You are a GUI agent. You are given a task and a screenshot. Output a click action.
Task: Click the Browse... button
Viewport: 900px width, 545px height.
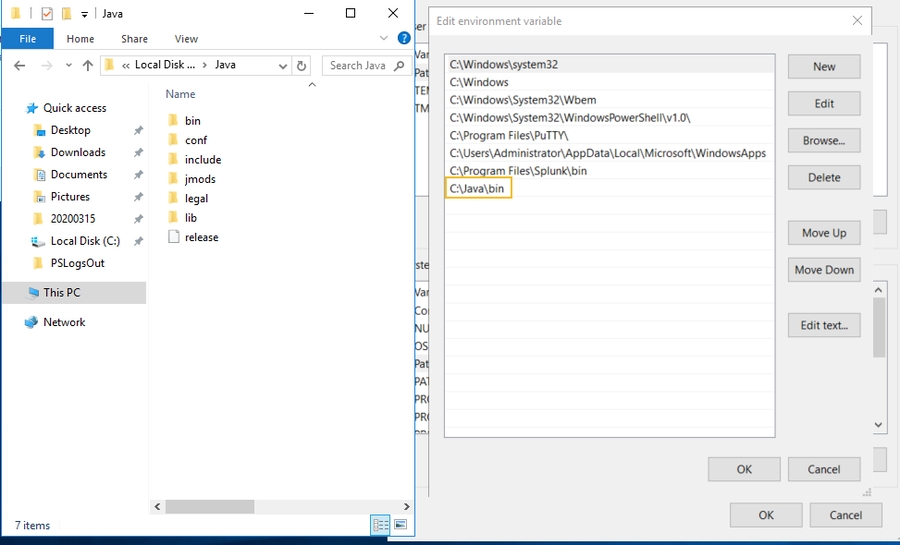point(824,141)
